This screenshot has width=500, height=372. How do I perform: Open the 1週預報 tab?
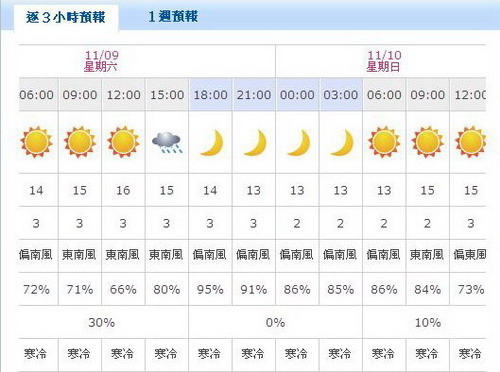173,17
